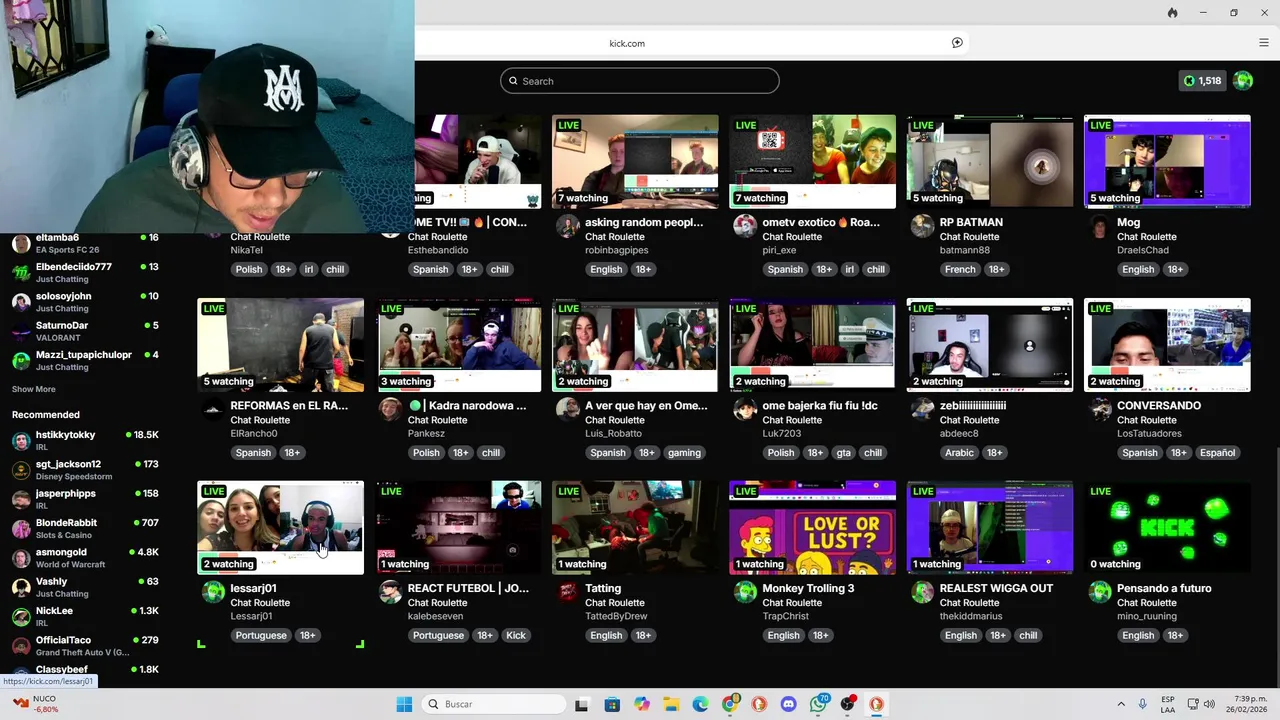Open the Windows Start menu
This screenshot has width=1280, height=720.
(x=404, y=704)
